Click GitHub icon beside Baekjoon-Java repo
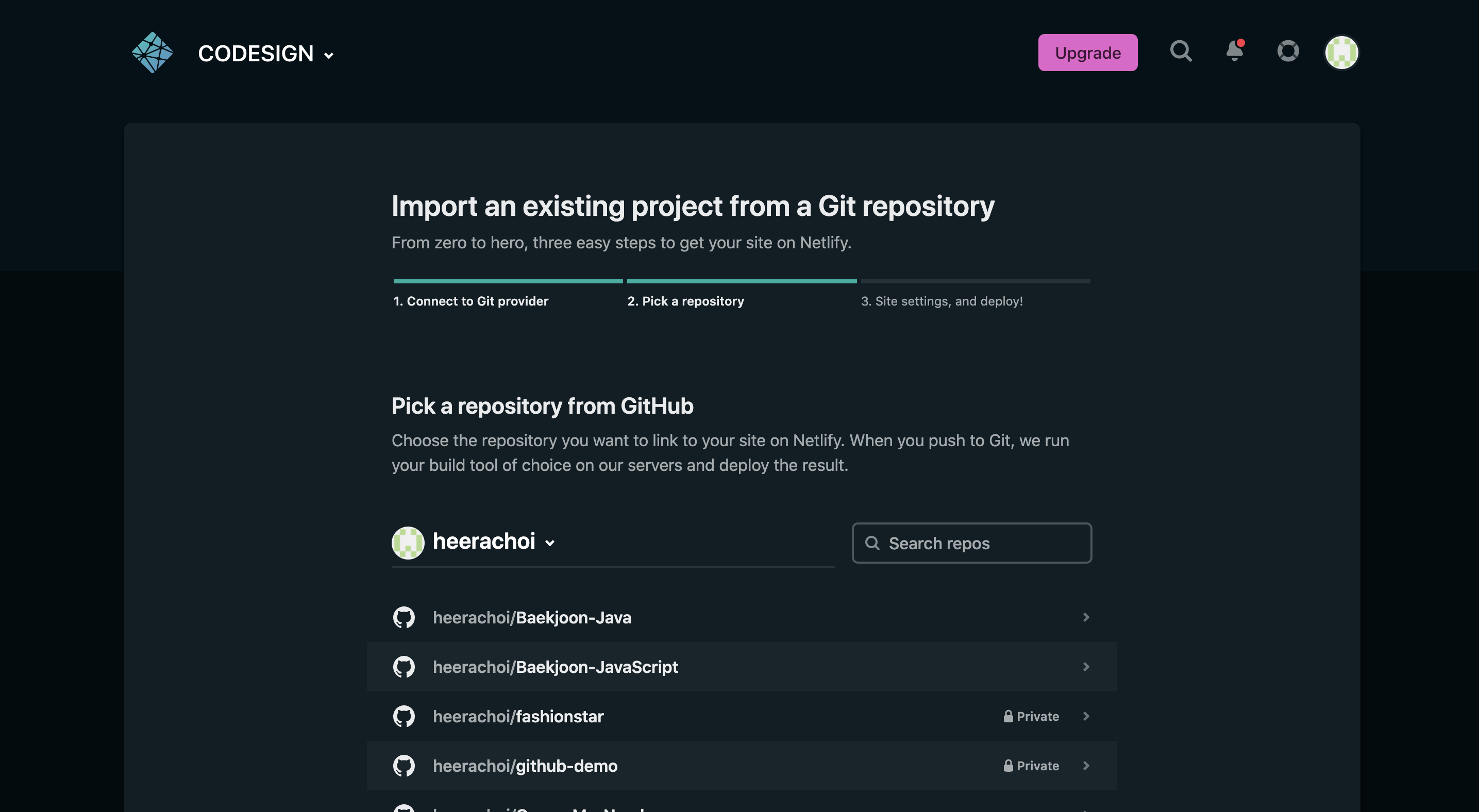1479x812 pixels. click(404, 617)
